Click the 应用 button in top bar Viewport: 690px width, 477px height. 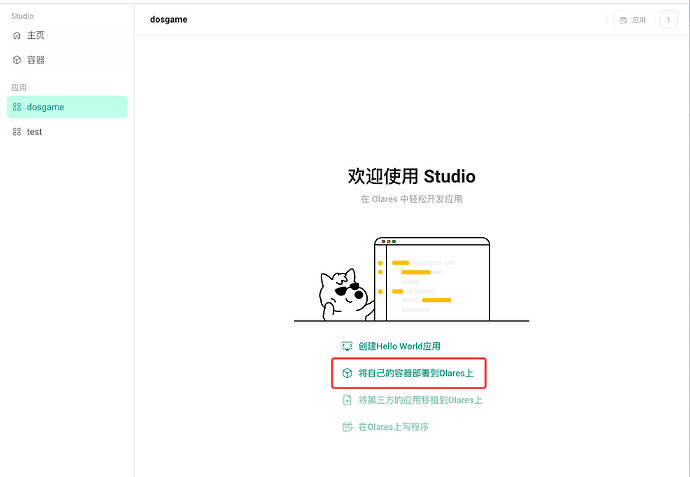point(634,20)
